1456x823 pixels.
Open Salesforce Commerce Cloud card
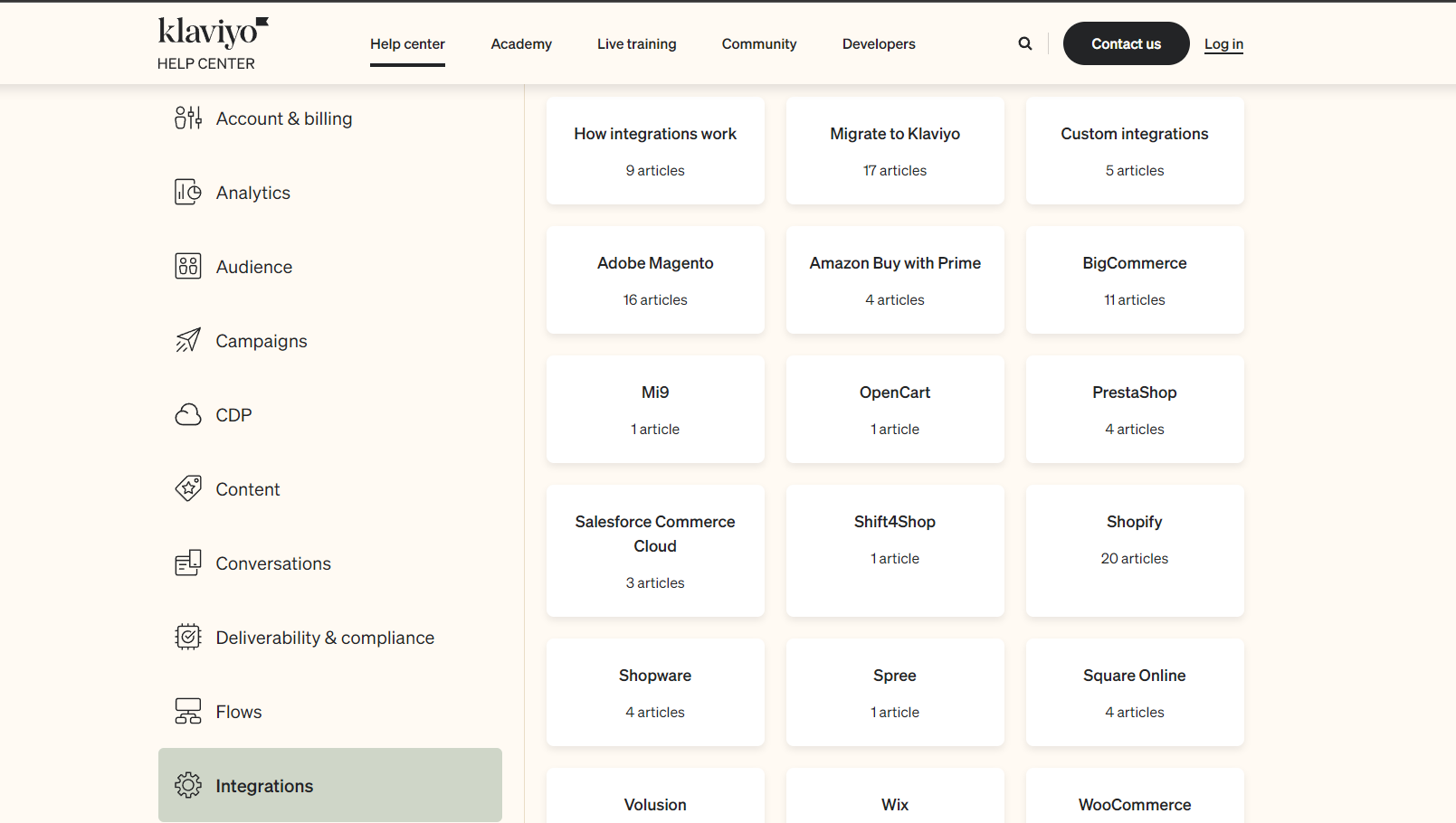pos(655,551)
